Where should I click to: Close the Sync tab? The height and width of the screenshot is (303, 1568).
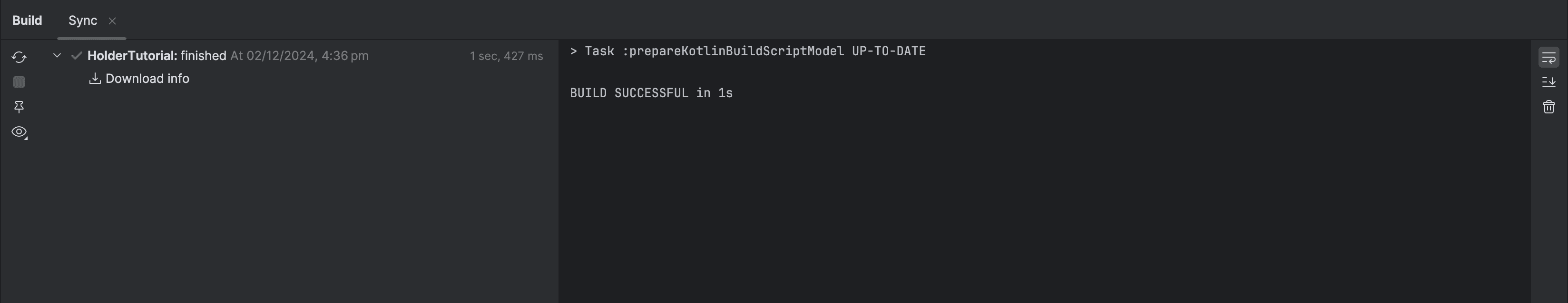tap(112, 21)
